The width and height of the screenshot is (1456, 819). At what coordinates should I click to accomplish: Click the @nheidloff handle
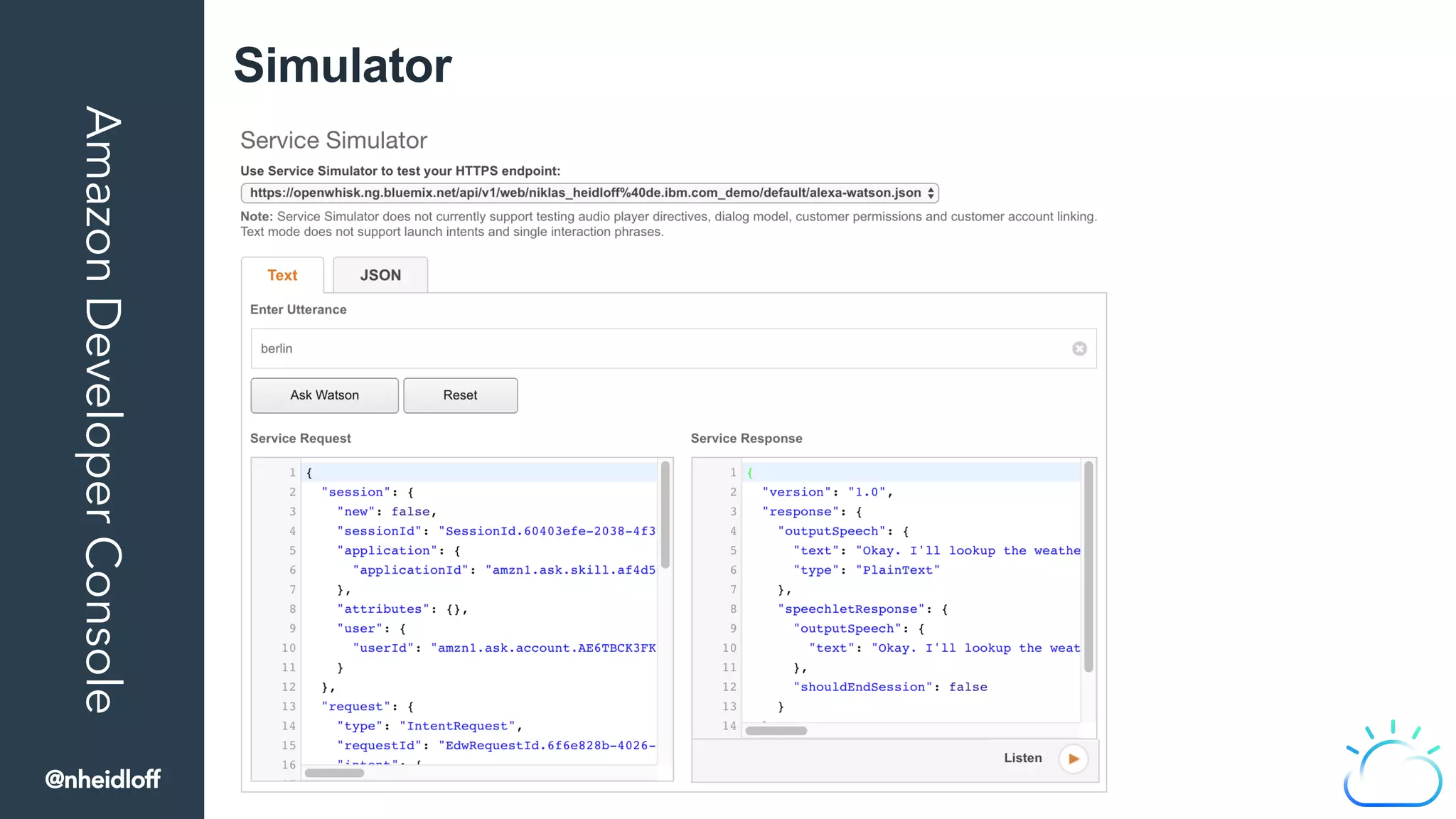102,779
